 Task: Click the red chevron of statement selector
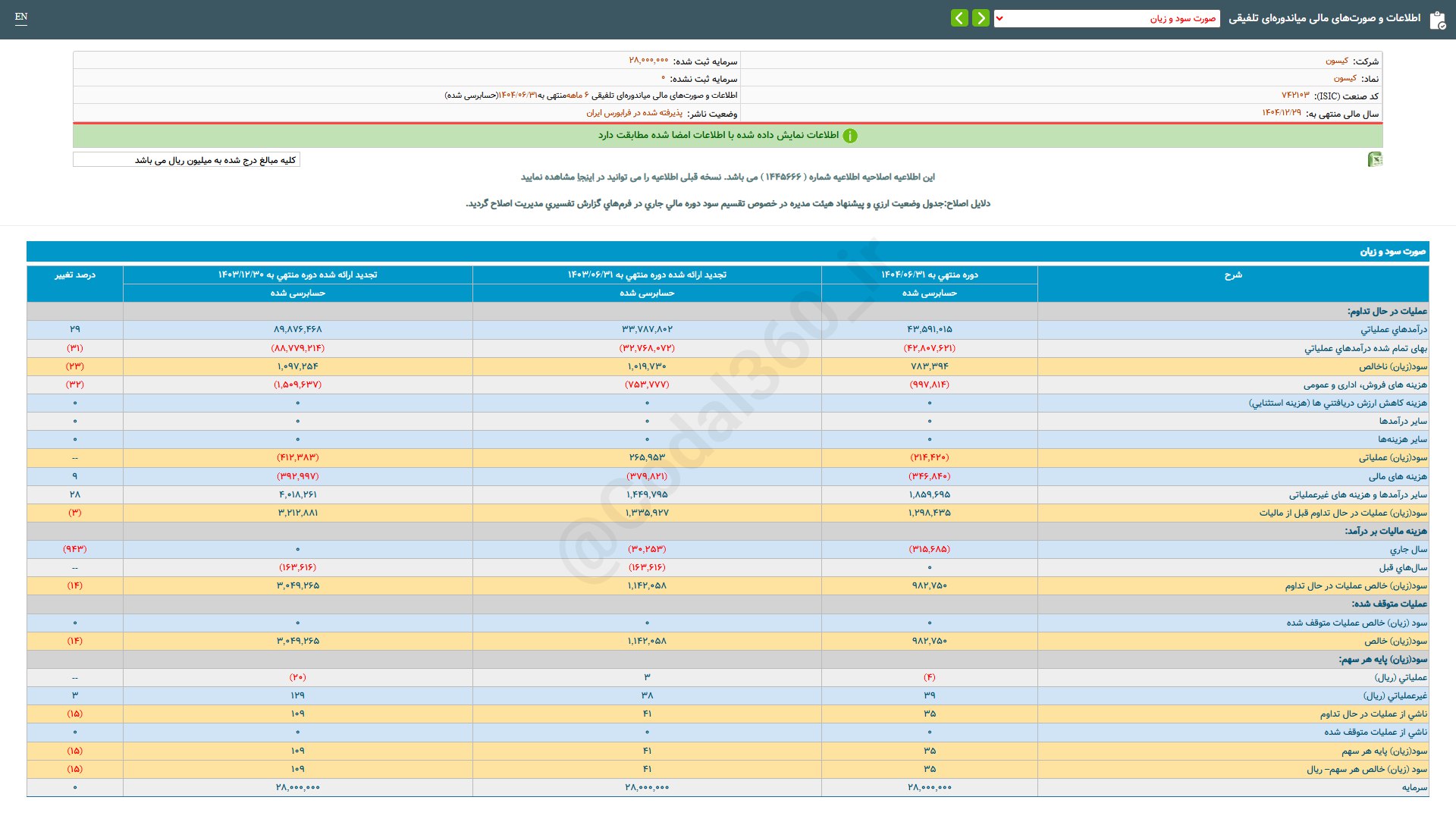999,18
